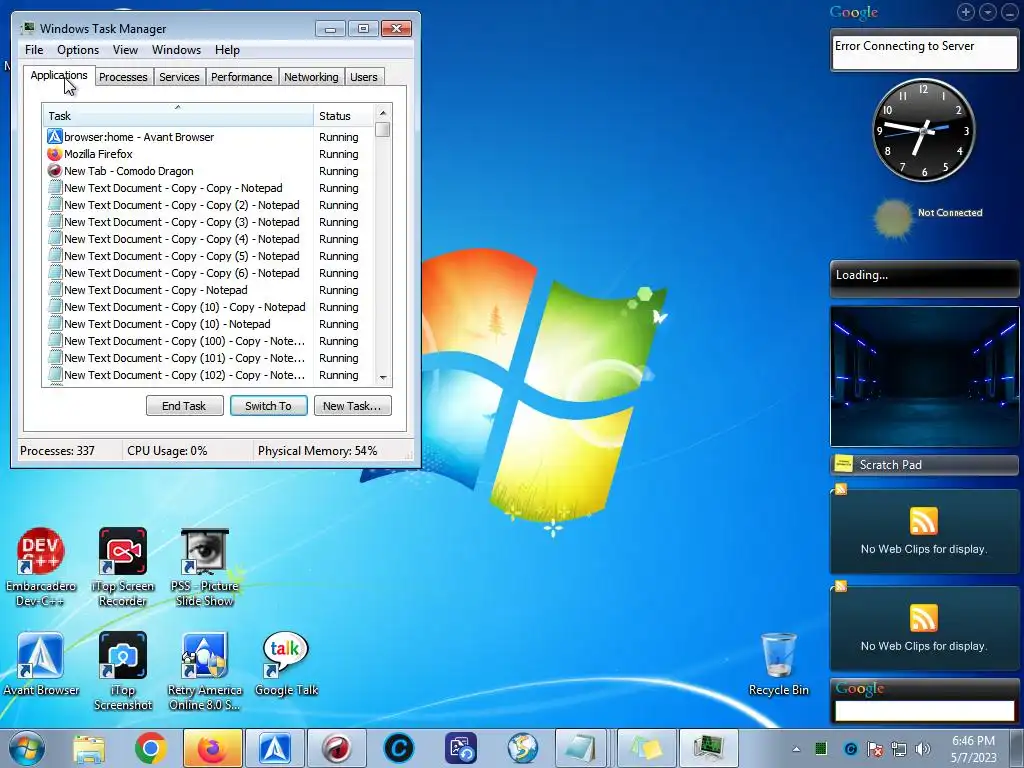Switch to the Processes tab

[x=123, y=77]
